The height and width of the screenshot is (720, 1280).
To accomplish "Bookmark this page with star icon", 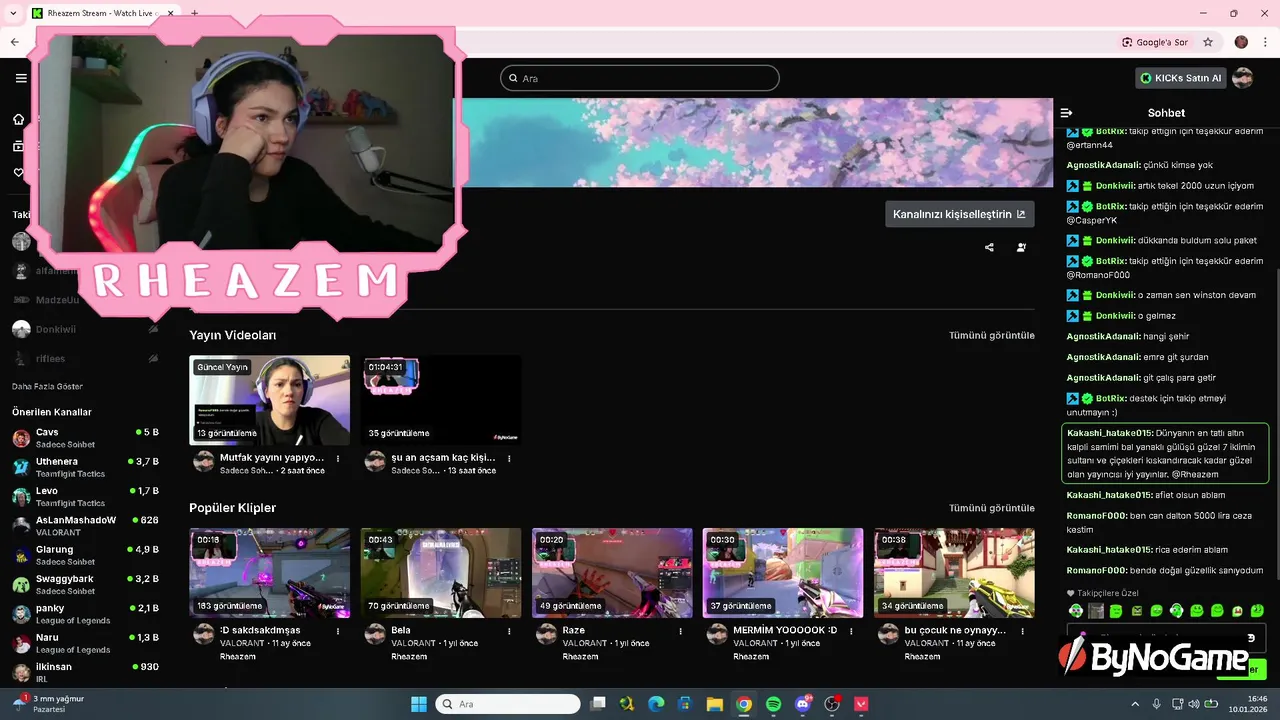I will coord(1208,42).
